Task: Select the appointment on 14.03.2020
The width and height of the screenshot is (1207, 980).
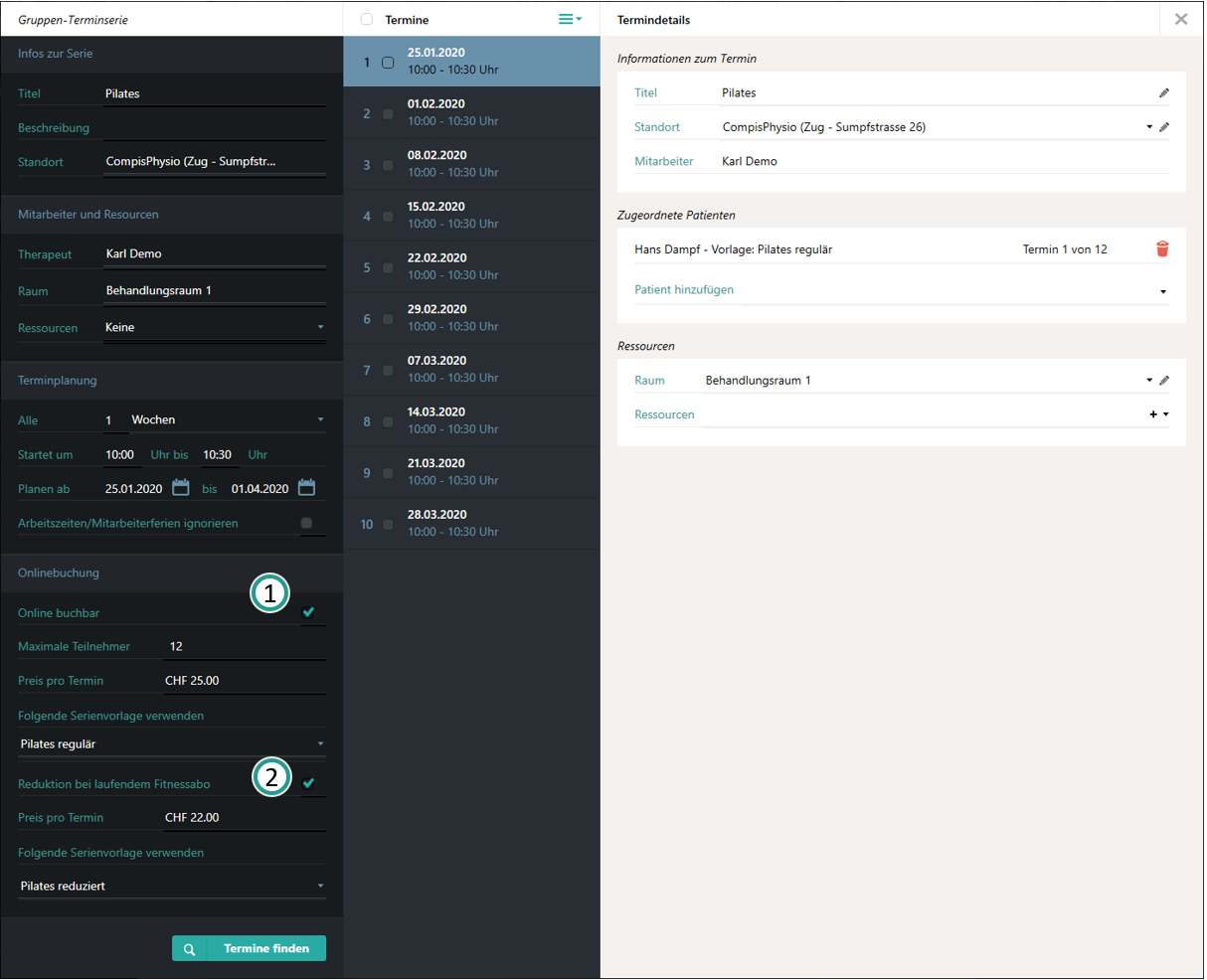Action: (388, 421)
